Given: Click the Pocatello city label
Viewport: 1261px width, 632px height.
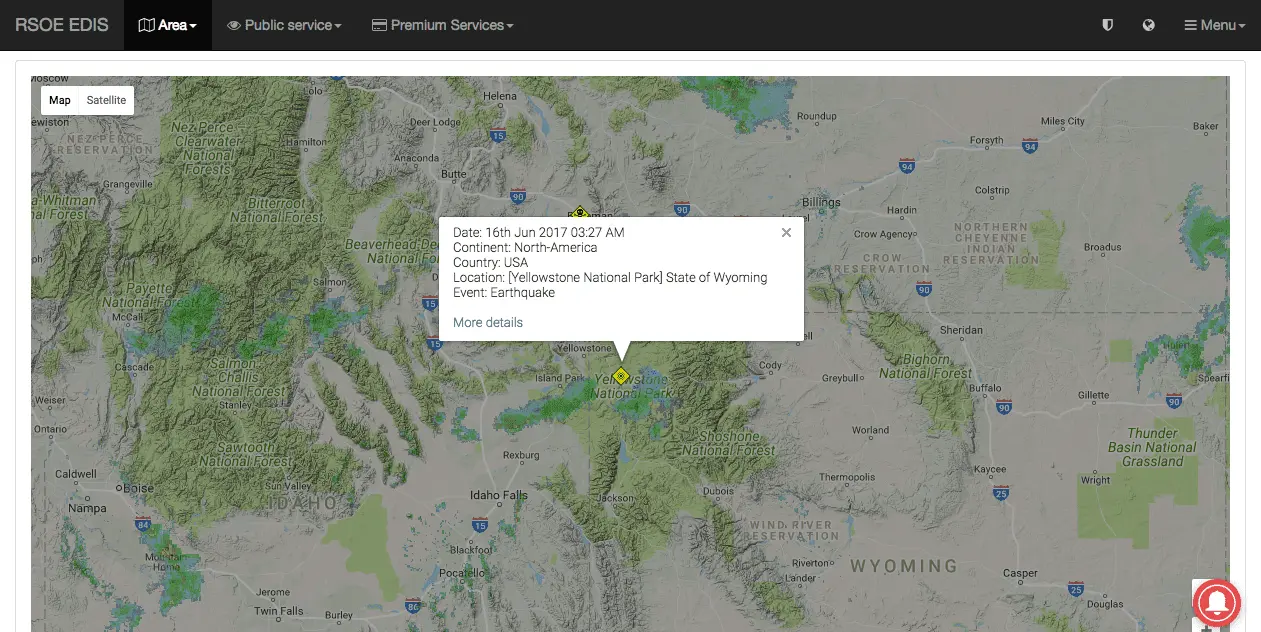Looking at the screenshot, I should click(461, 573).
